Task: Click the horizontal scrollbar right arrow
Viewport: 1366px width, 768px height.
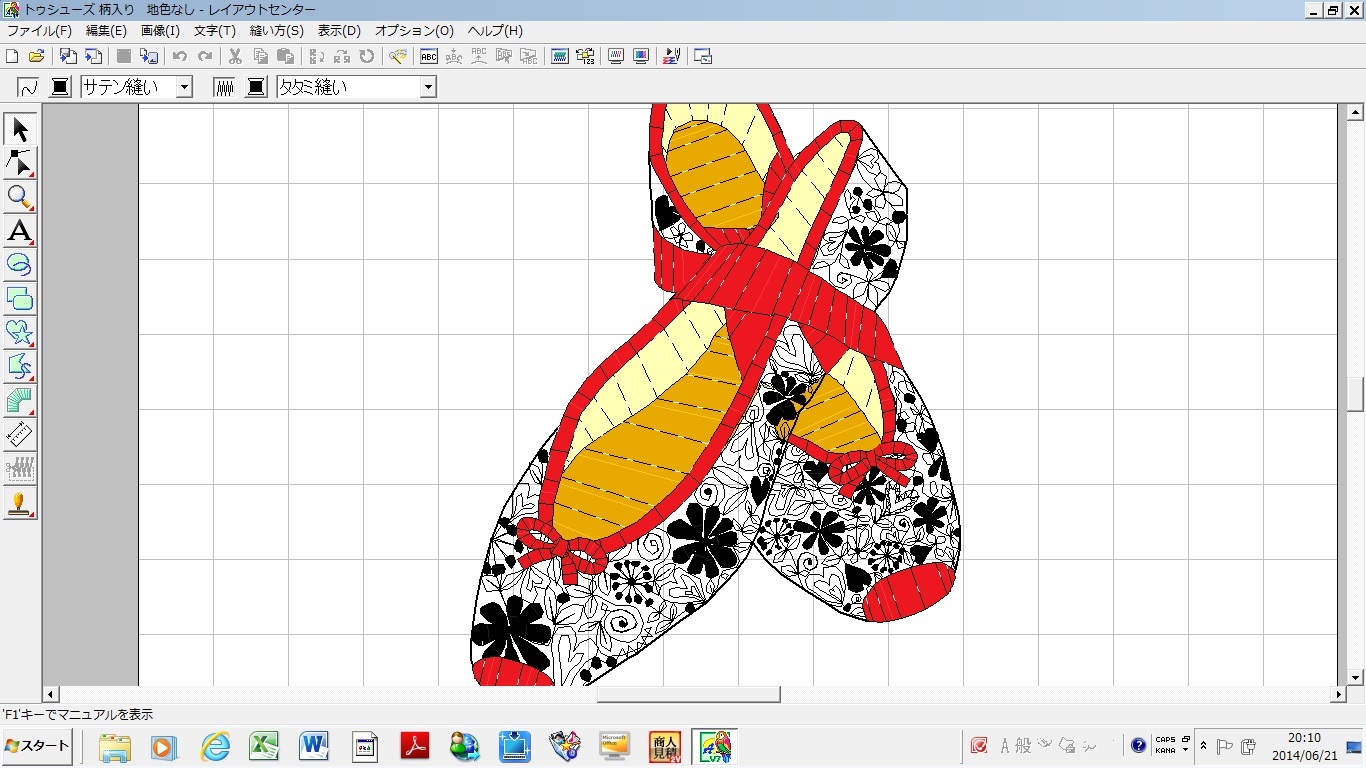Action: click(x=1338, y=694)
